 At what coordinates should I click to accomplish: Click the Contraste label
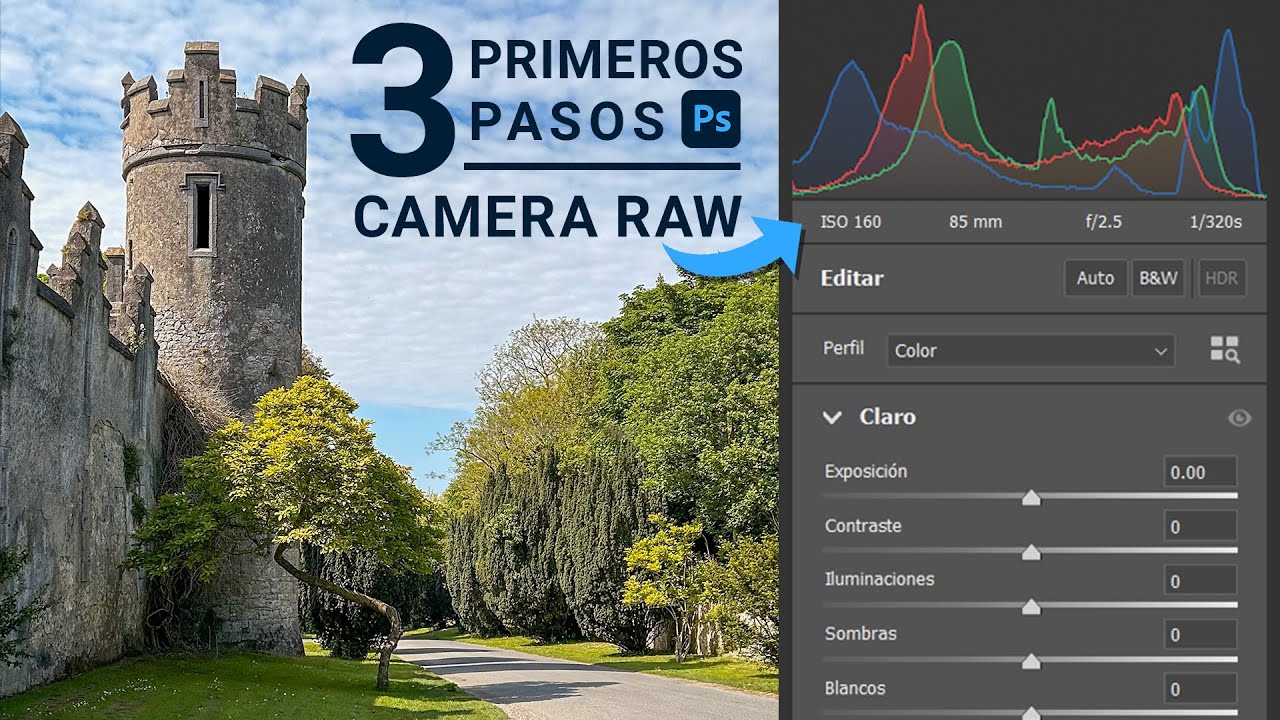point(863,525)
